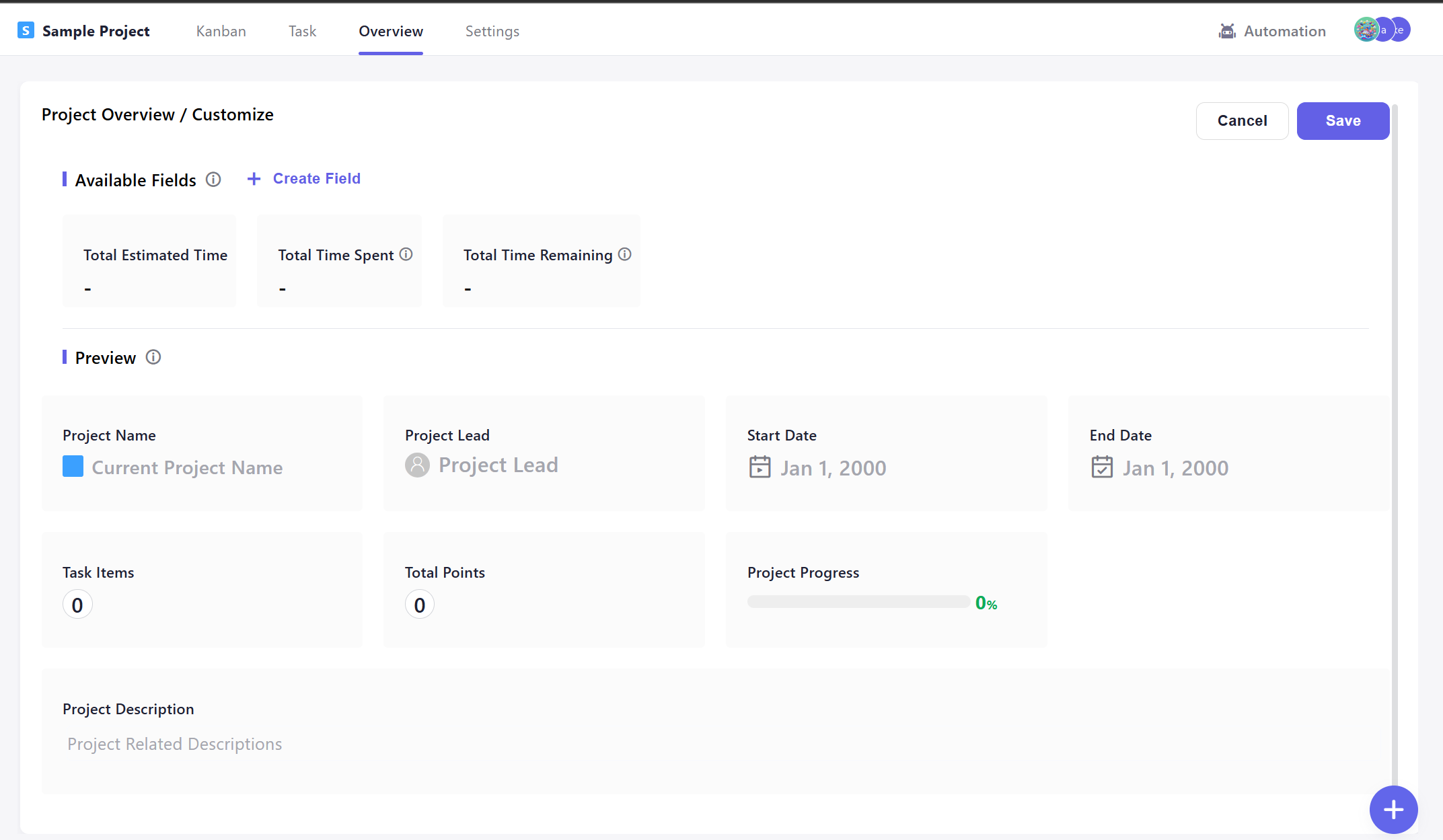Click the Project Lead avatar icon

(x=417, y=465)
